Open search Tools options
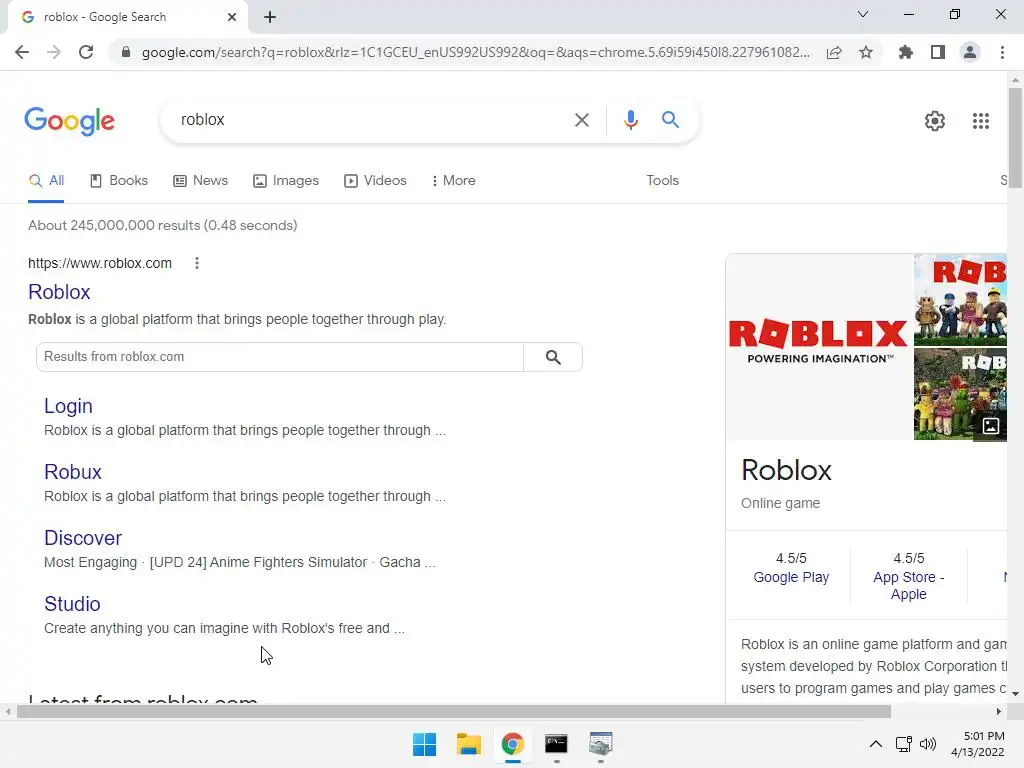The image size is (1024, 768). [x=662, y=181]
